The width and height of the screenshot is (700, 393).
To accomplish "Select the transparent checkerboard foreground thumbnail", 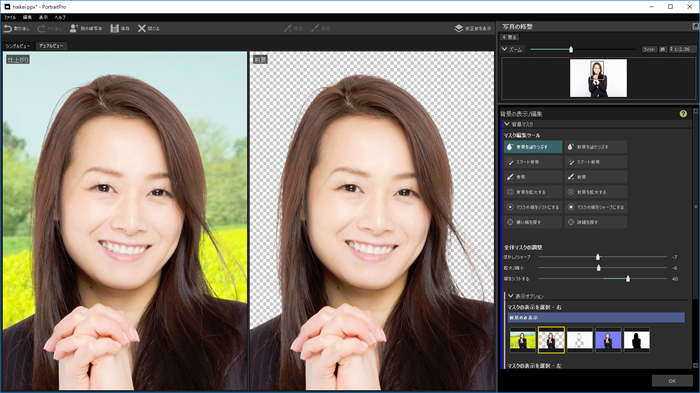I will click(551, 340).
